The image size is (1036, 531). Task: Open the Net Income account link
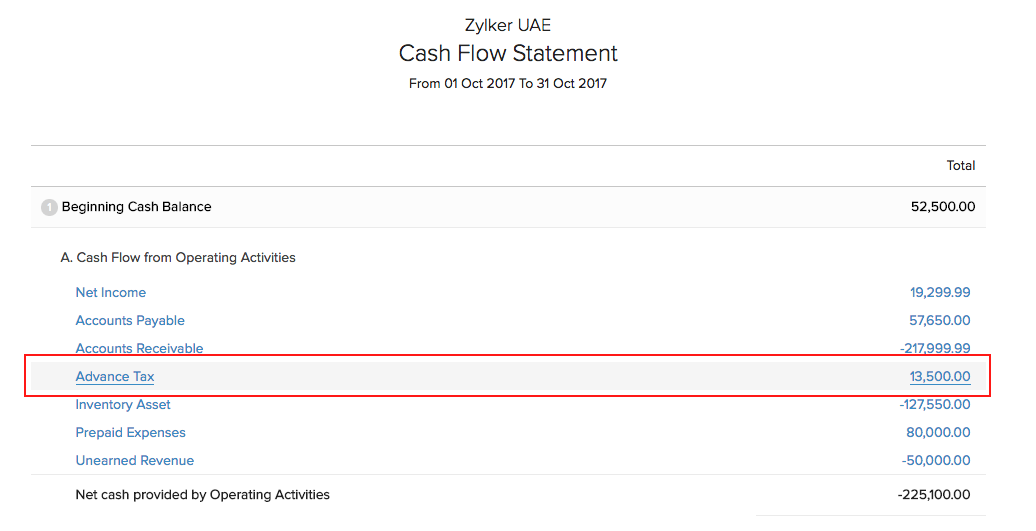point(111,293)
